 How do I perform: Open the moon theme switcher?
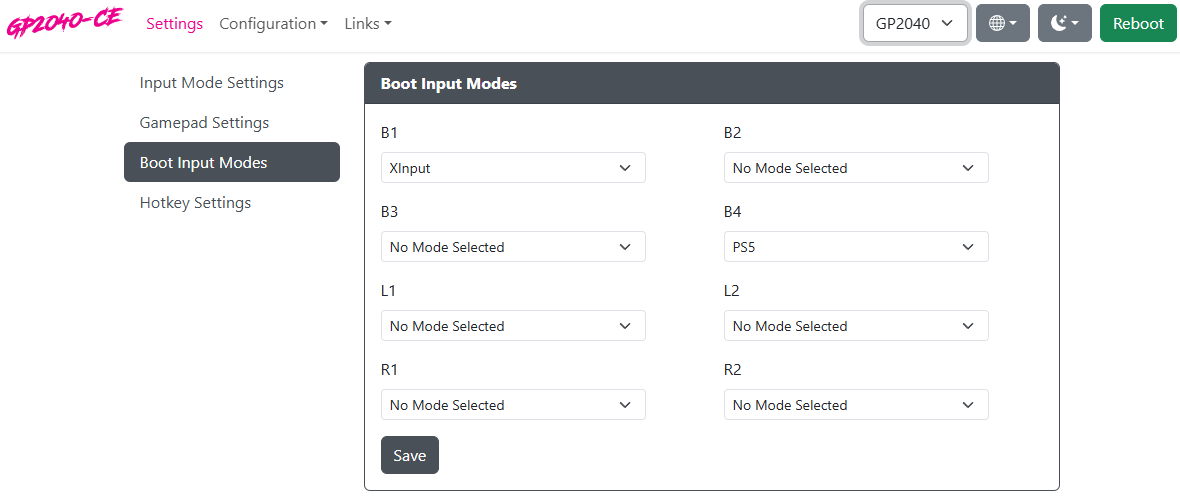(1064, 23)
